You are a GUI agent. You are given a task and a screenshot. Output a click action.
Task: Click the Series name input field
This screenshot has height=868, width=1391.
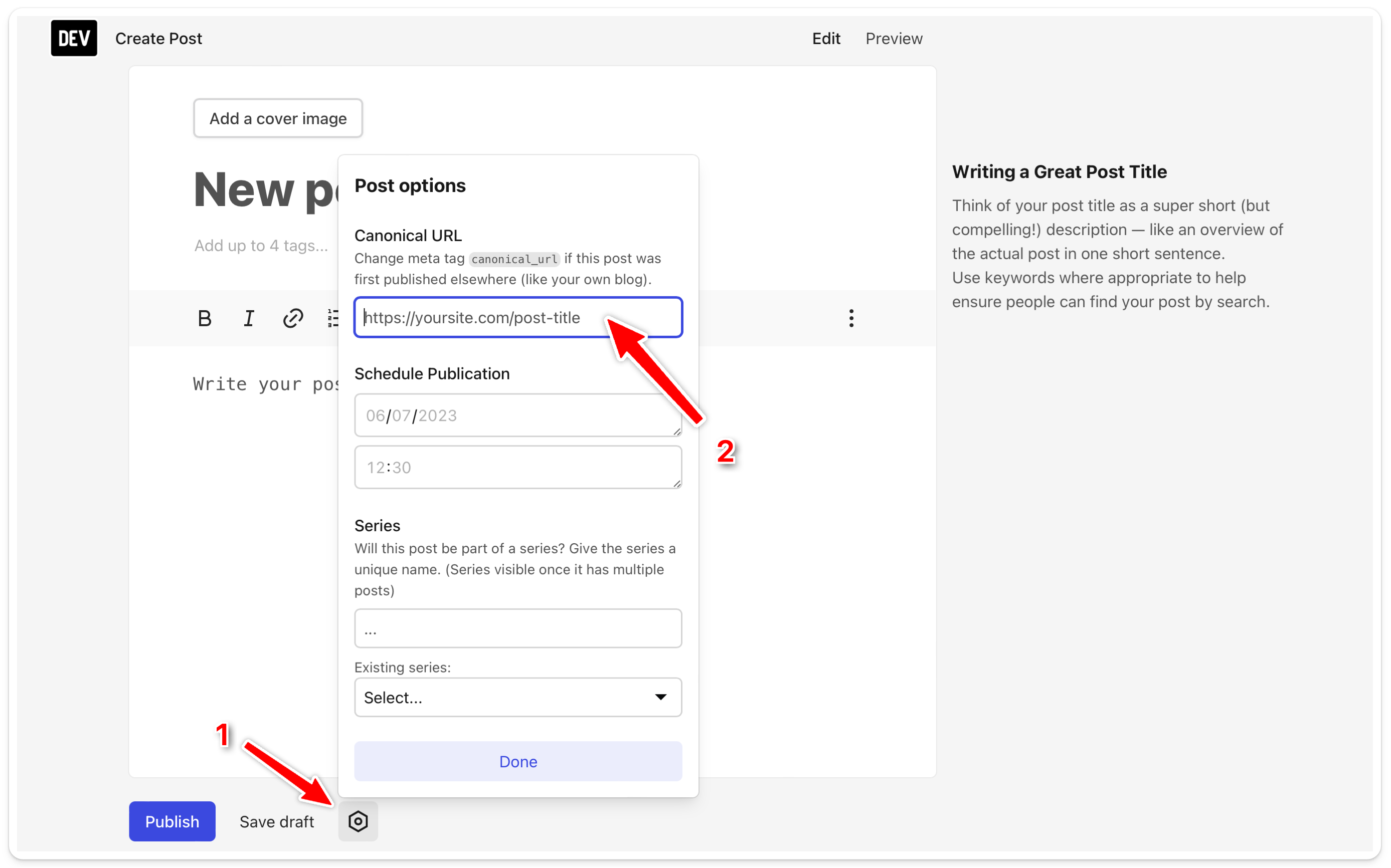click(518, 628)
